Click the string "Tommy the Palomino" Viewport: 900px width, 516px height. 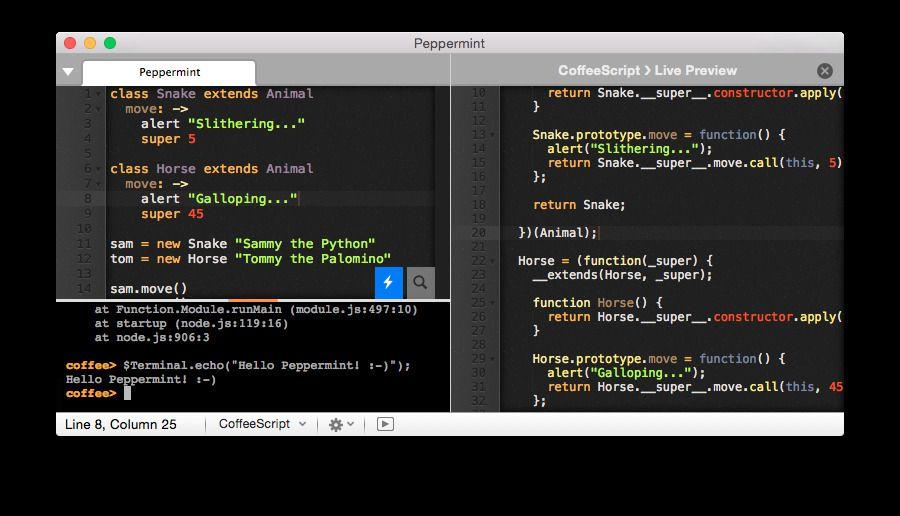click(313, 259)
